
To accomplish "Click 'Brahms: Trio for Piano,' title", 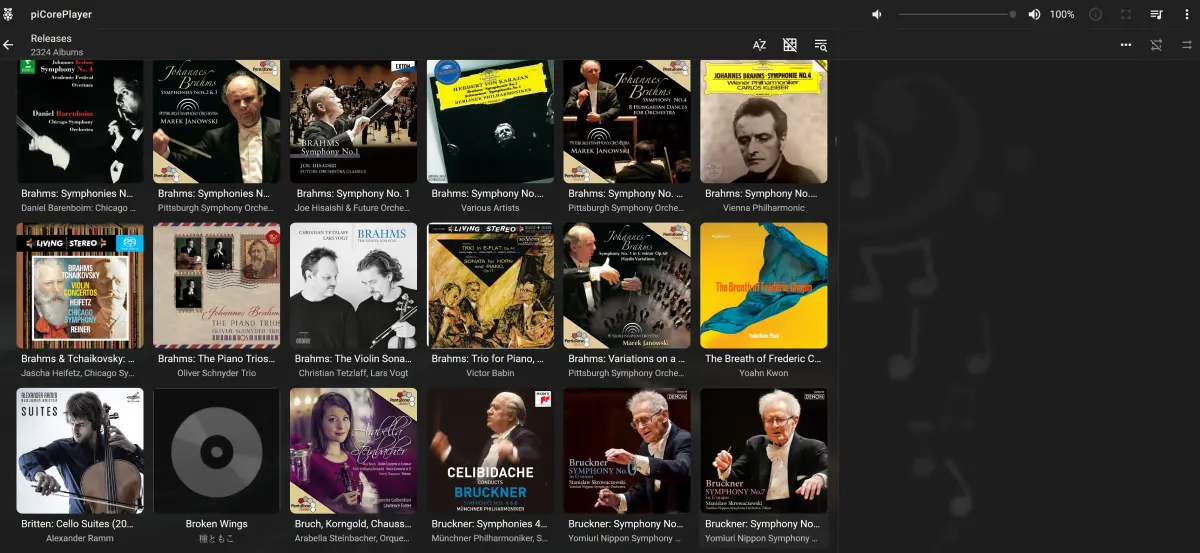I will pos(490,359).
